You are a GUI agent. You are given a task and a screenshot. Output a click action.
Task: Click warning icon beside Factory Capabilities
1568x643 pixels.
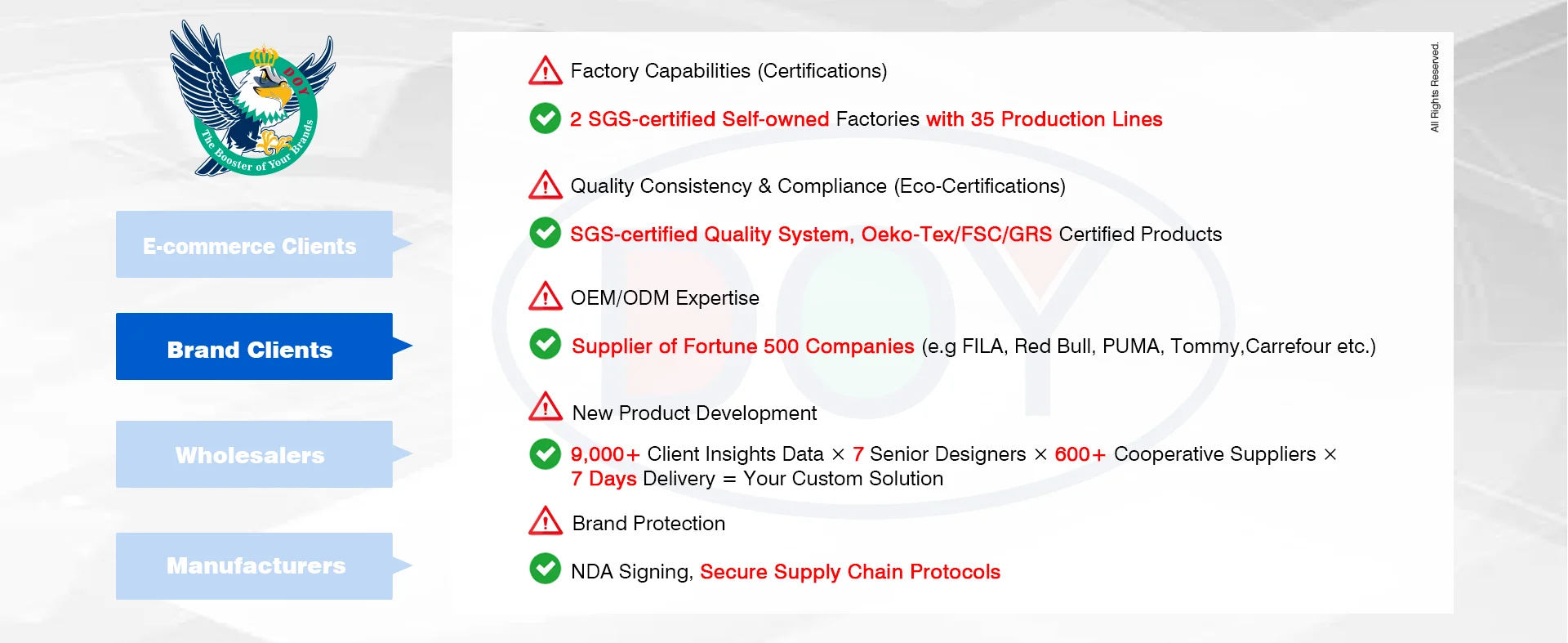pos(545,71)
